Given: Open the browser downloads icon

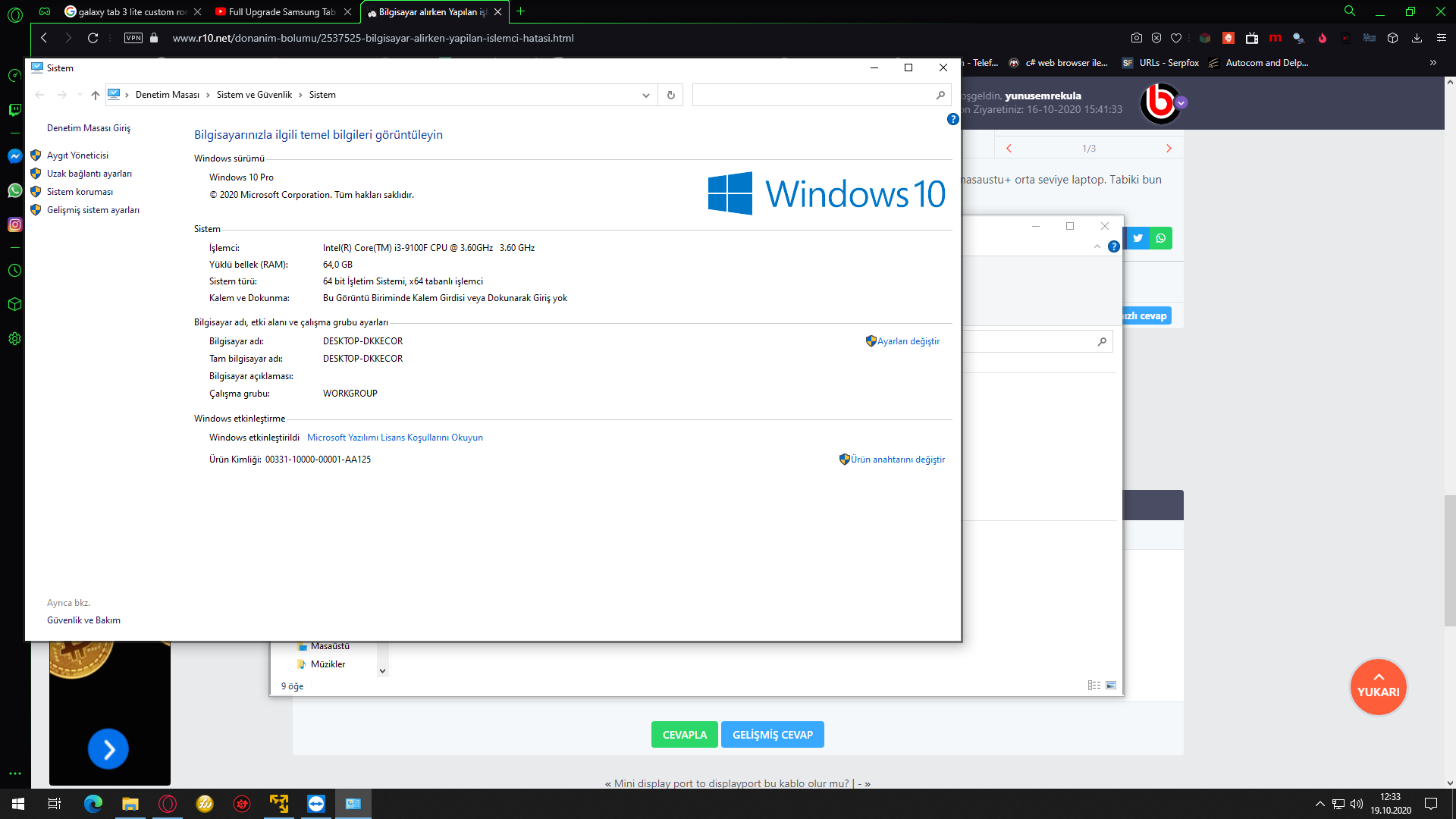Looking at the screenshot, I should click(1417, 38).
